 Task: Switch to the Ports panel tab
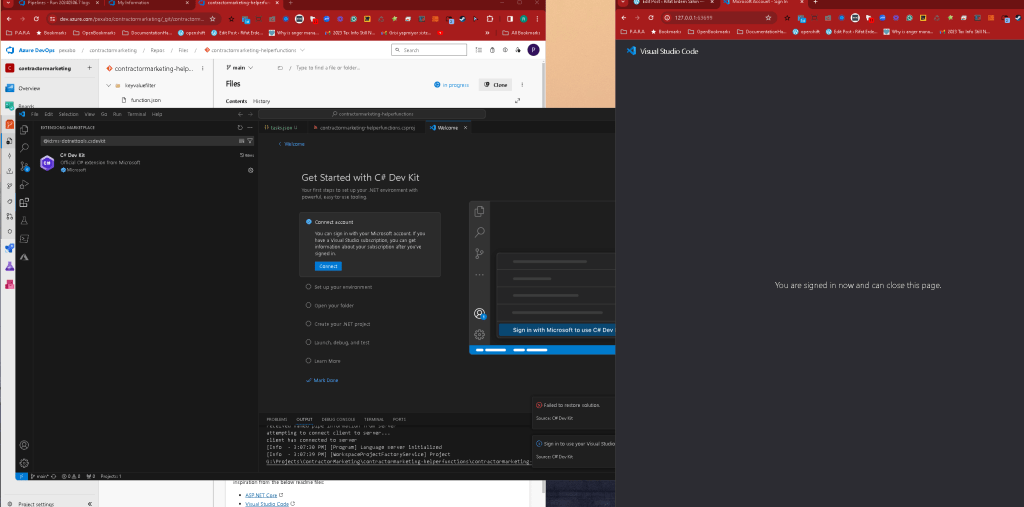[399, 419]
